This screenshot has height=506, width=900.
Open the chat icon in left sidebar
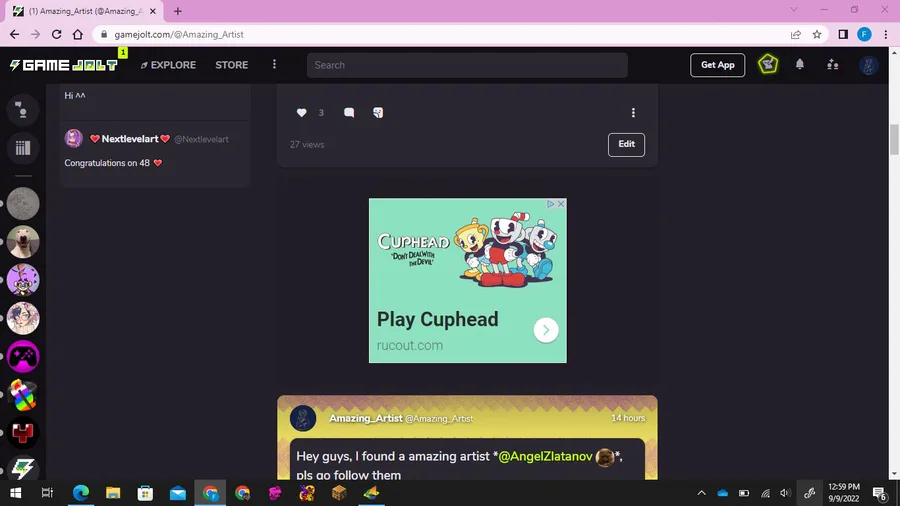click(x=23, y=110)
